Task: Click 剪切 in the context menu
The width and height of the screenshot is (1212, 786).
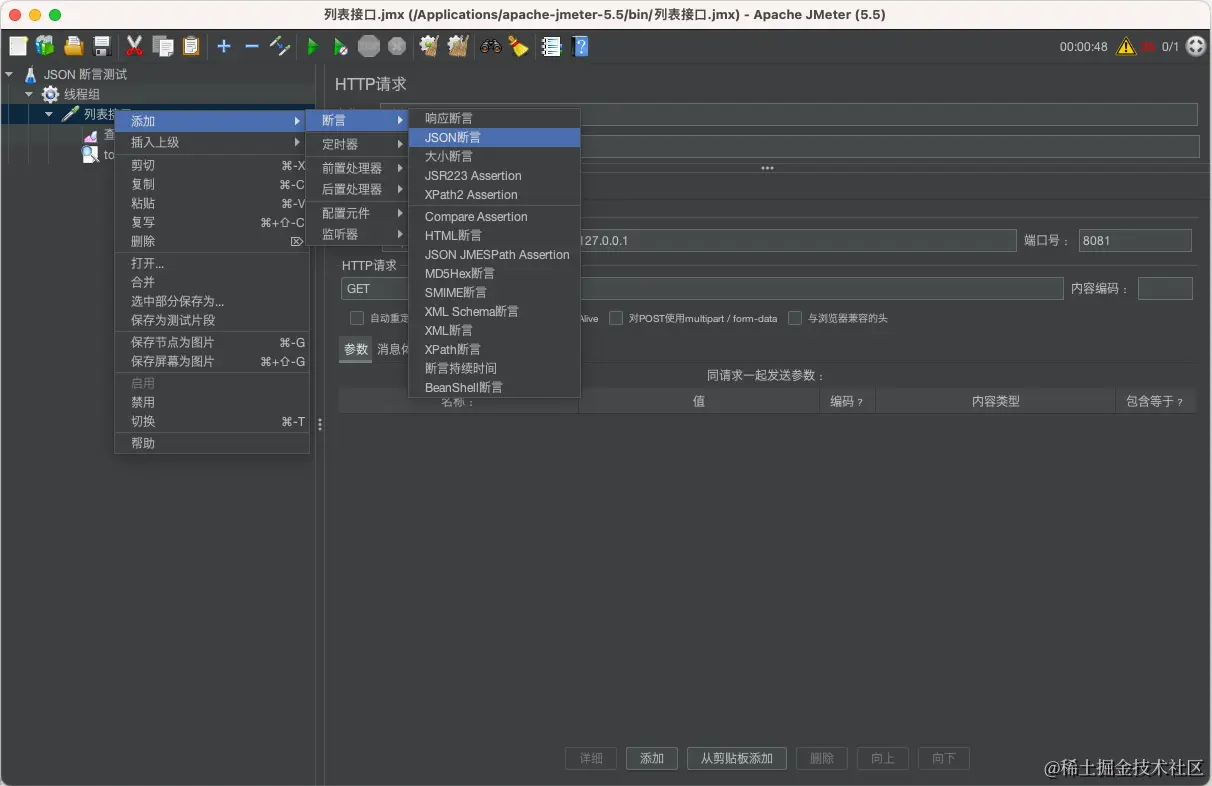Action: [x=212, y=165]
